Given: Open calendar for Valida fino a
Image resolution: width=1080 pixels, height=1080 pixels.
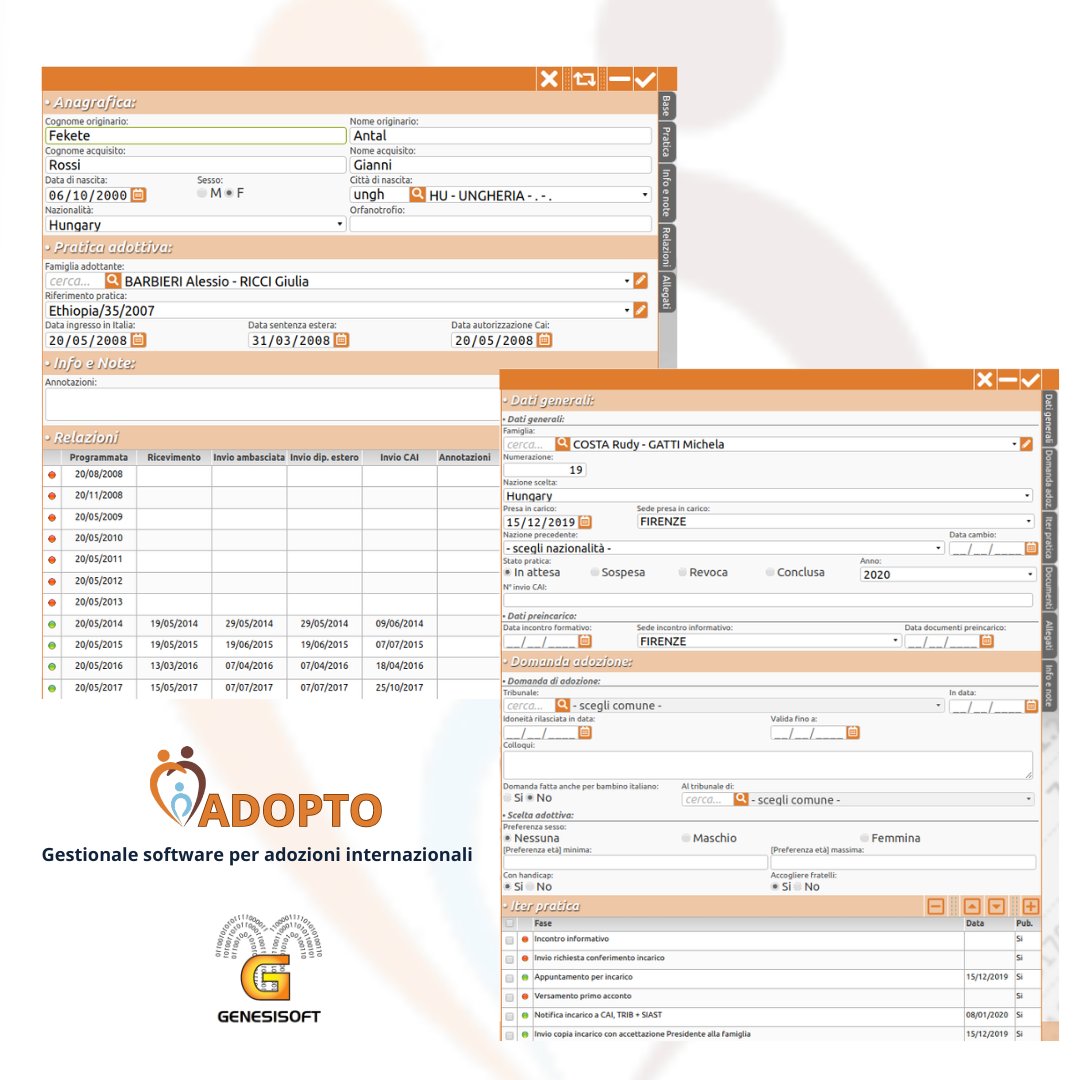Looking at the screenshot, I should (x=853, y=732).
